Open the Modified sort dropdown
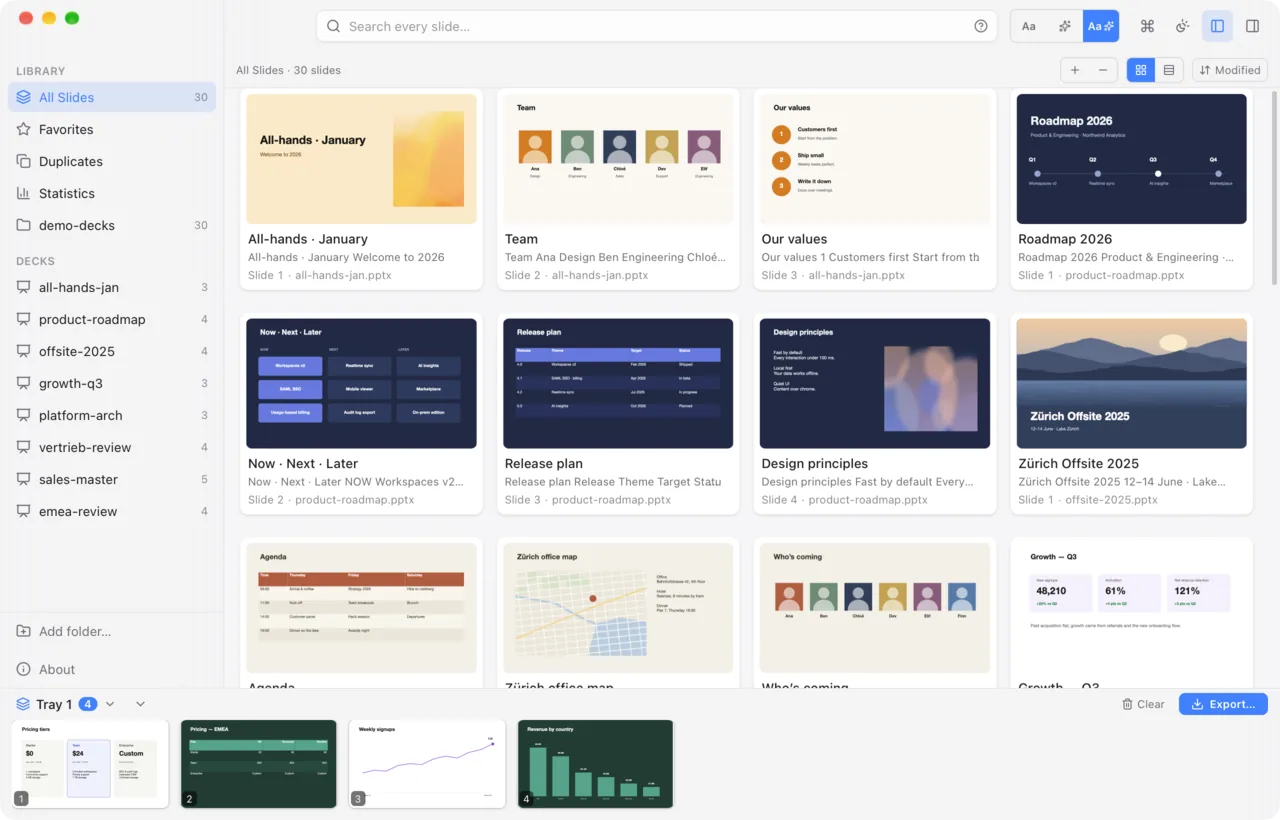The width and height of the screenshot is (1280, 820). (1230, 70)
